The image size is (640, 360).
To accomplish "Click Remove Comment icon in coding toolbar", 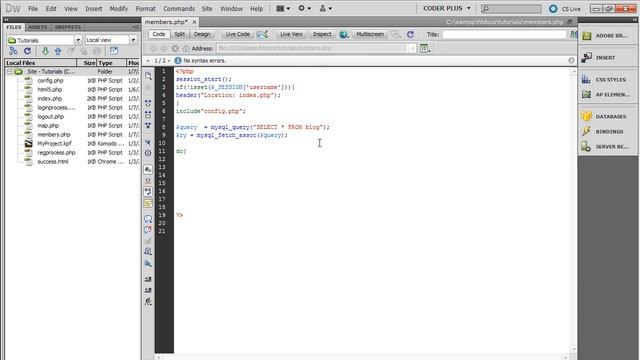I will click(148, 230).
